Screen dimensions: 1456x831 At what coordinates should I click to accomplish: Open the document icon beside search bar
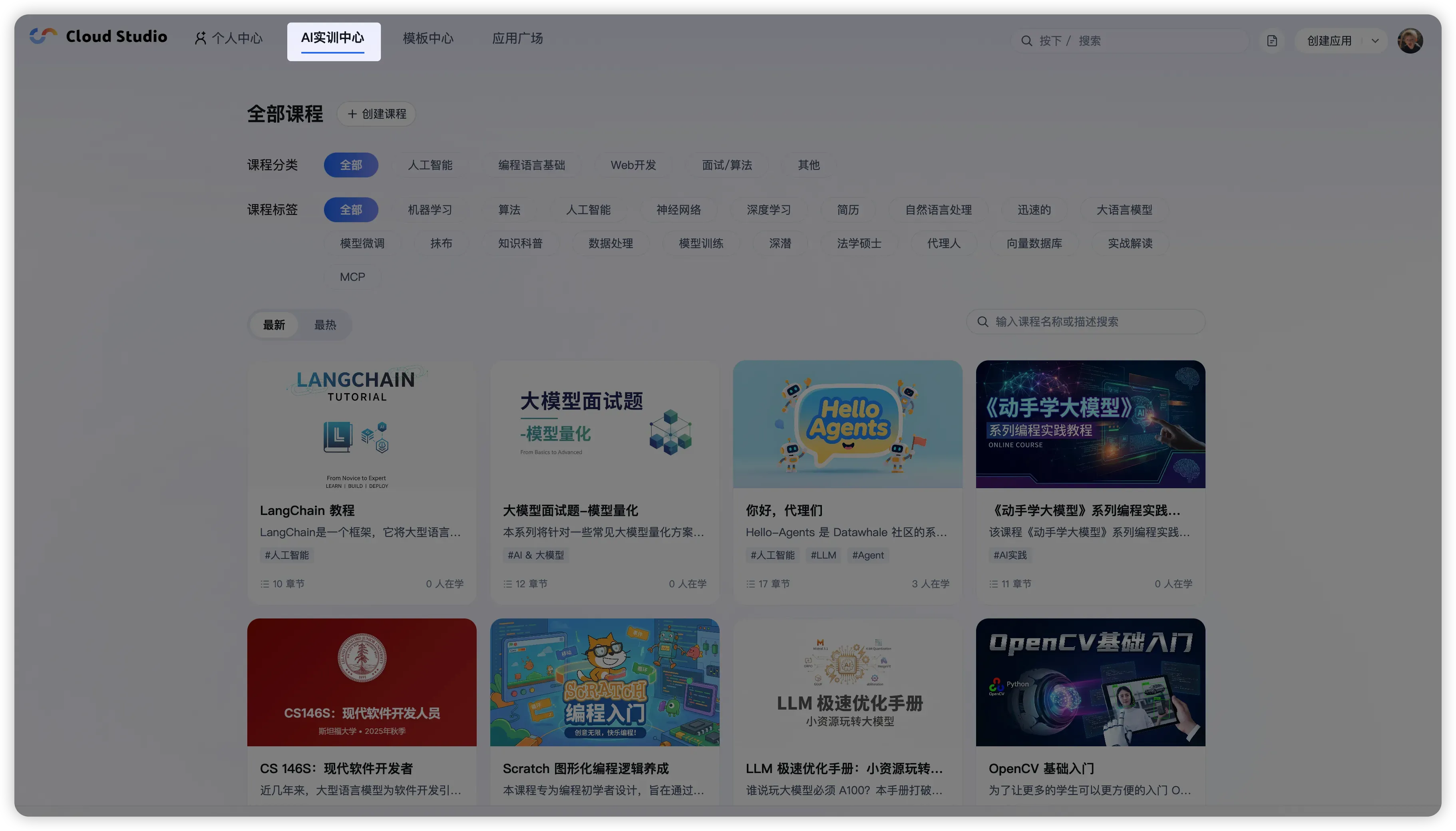1272,41
